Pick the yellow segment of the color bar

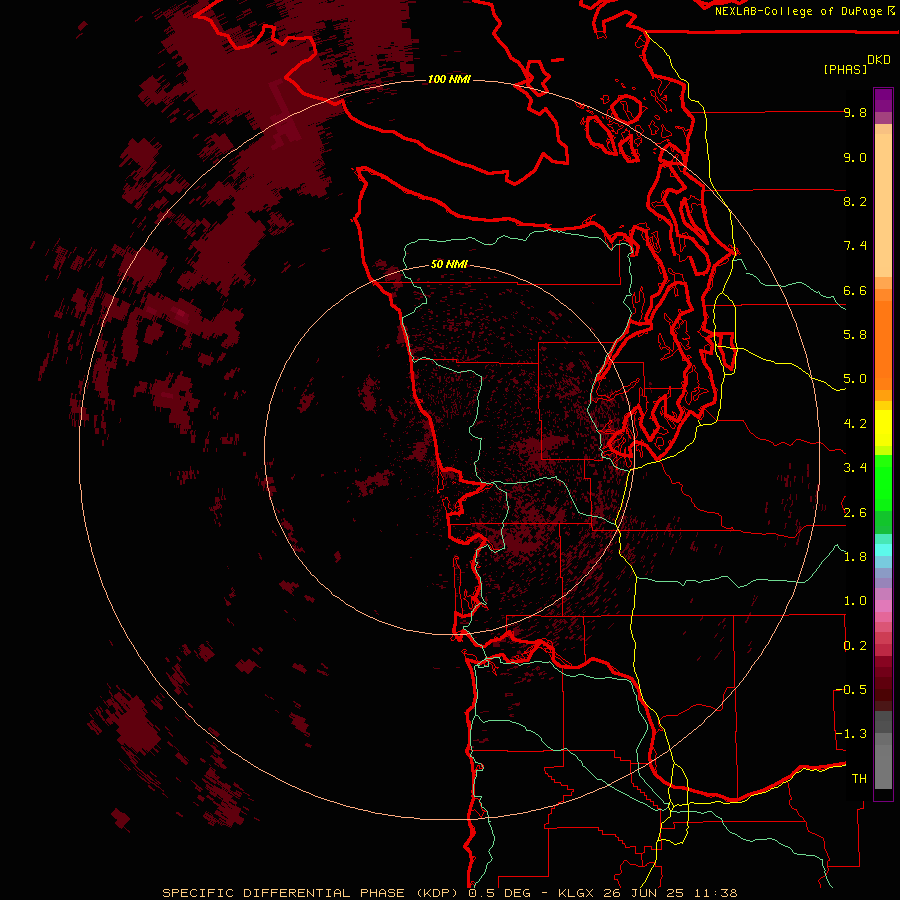coord(883,428)
